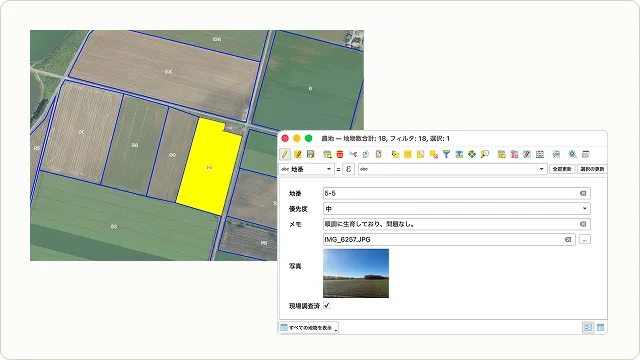Switch to form view icon at bottom right
Screen dimensions: 640x360
point(588,327)
